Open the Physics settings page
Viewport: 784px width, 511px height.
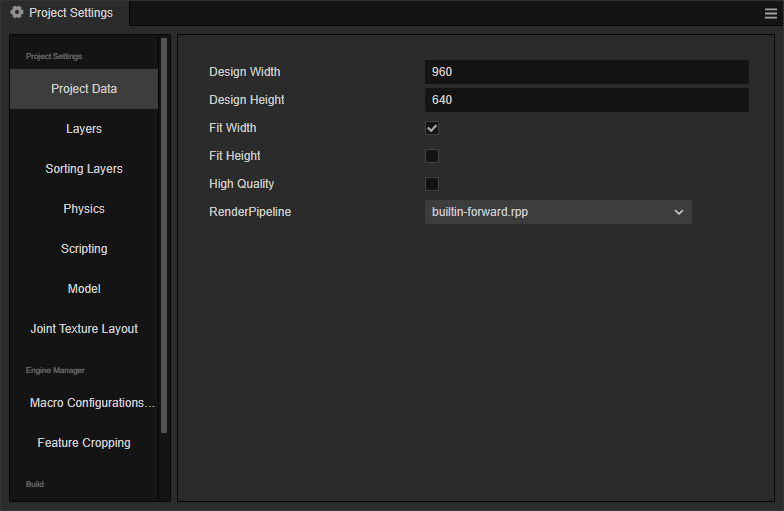[x=84, y=209]
